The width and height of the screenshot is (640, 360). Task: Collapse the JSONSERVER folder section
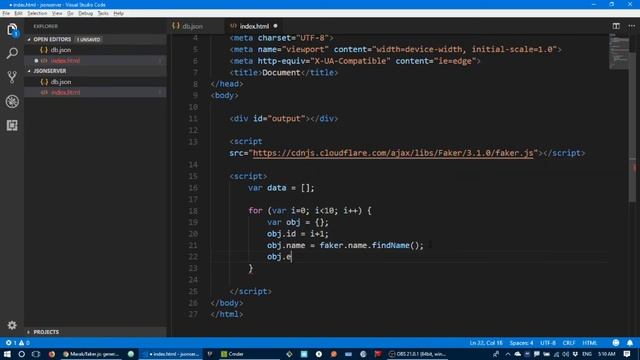pos(96,71)
